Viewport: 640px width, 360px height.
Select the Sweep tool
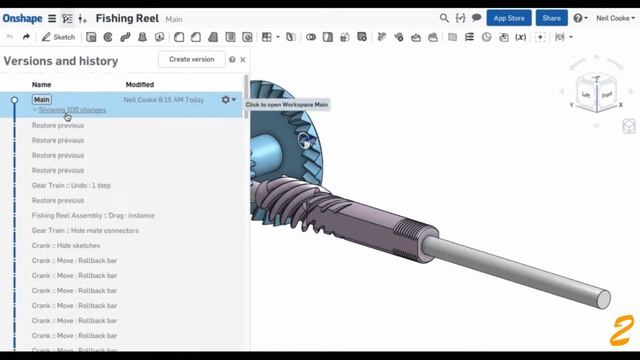(125, 37)
